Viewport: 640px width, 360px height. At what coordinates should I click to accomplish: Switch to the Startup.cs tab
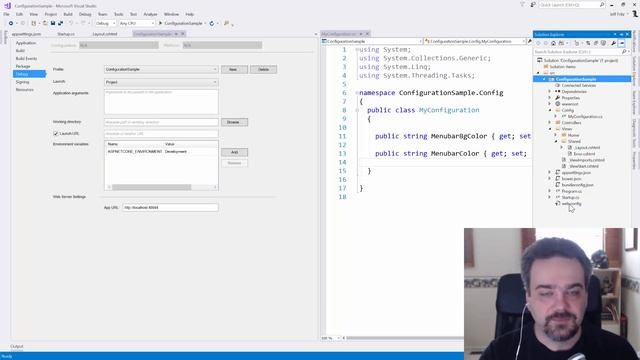pyautogui.click(x=66, y=34)
